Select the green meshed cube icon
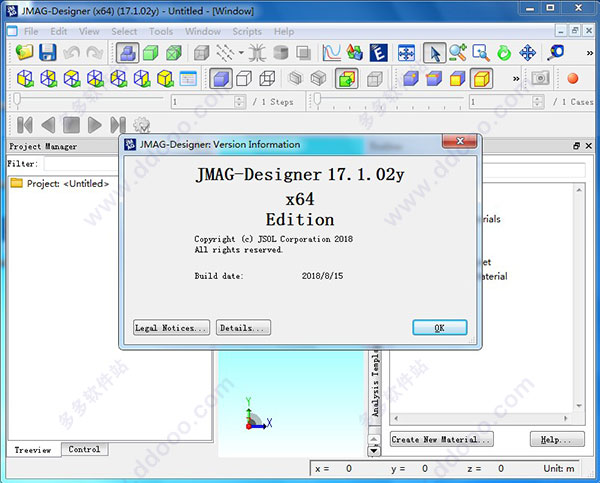600x483 pixels. pos(174,53)
